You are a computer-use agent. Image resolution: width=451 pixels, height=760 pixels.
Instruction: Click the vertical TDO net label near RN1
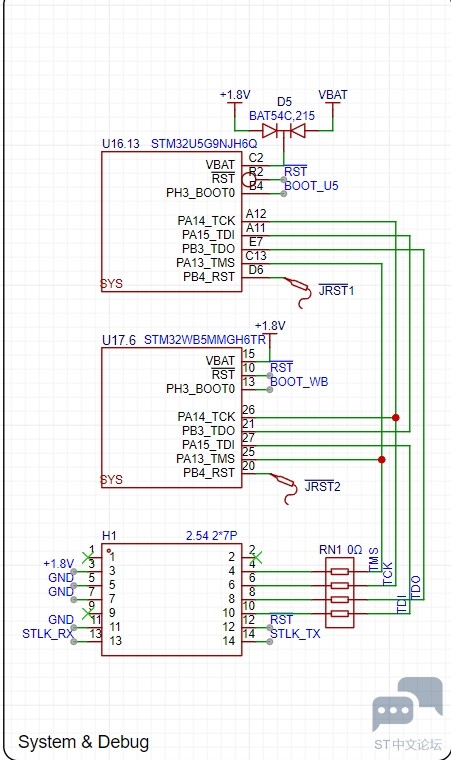pos(416,587)
